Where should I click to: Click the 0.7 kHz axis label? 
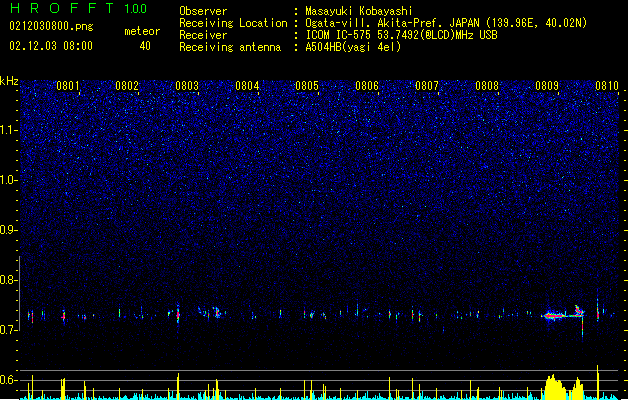click(x=9, y=330)
